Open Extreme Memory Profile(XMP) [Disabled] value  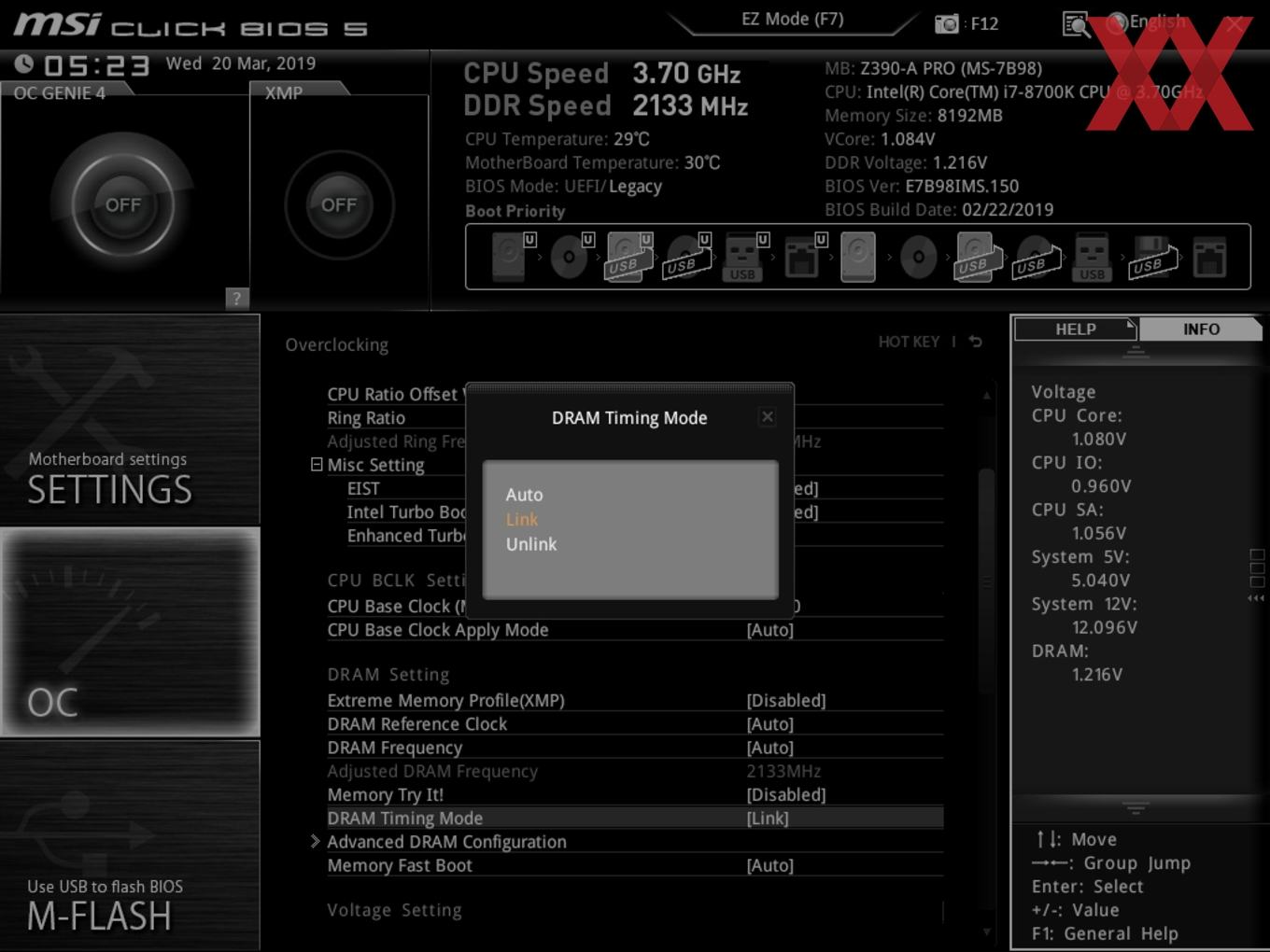tap(786, 700)
